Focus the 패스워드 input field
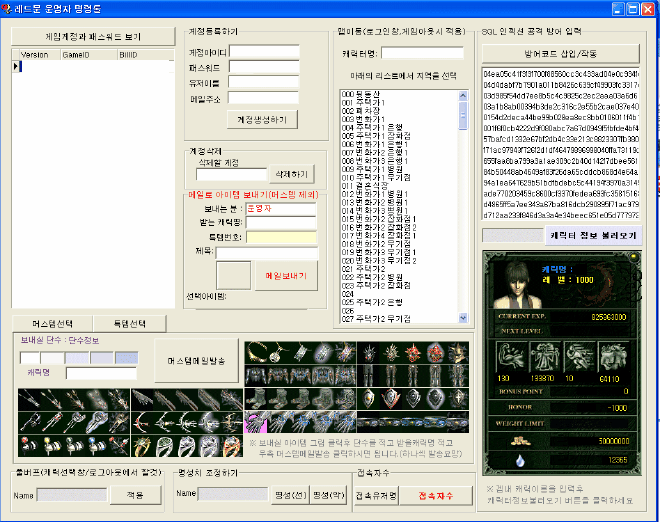The image size is (660, 522). (264, 67)
